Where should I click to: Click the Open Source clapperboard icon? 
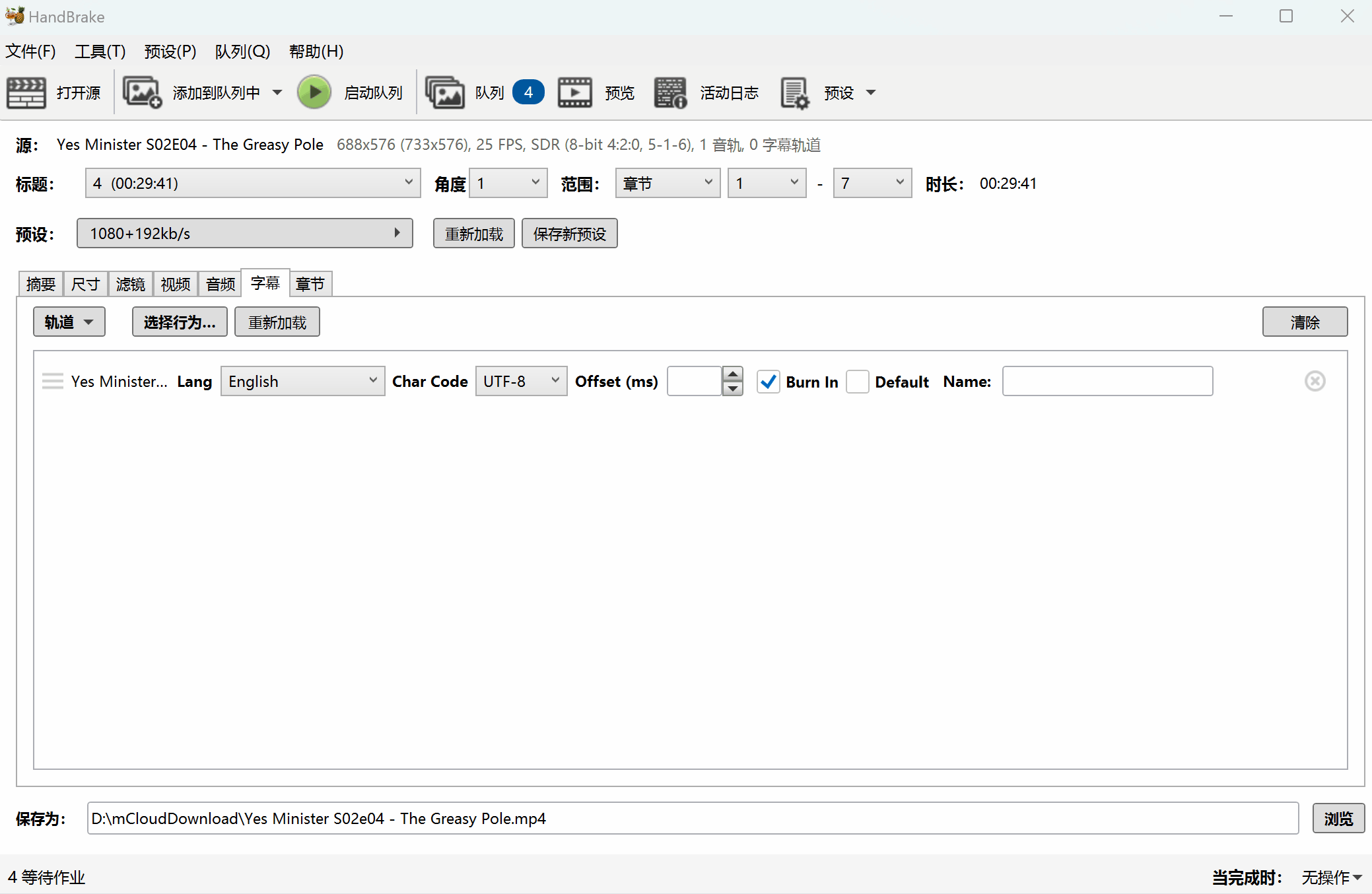[x=26, y=92]
